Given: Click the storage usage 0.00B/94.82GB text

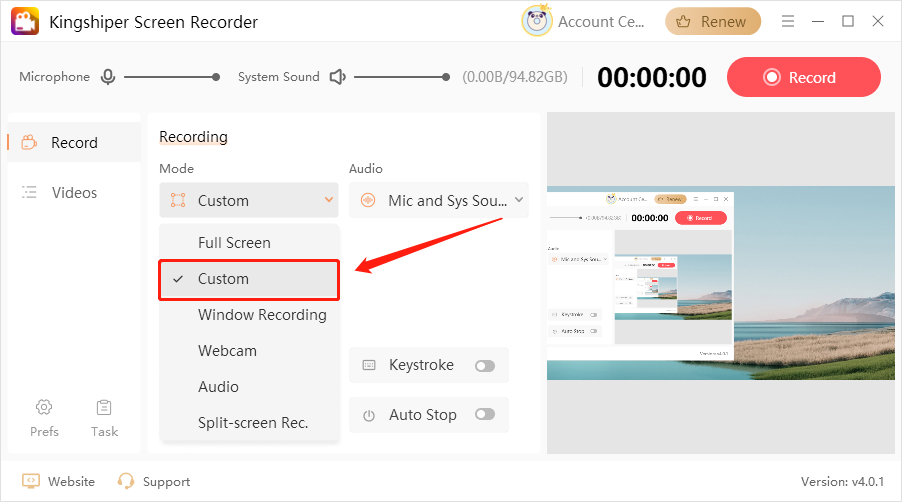Looking at the screenshot, I should pyautogui.click(x=515, y=77).
